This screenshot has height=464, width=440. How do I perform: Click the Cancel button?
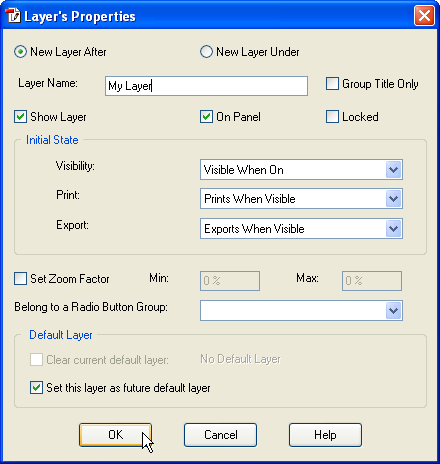[220, 435]
